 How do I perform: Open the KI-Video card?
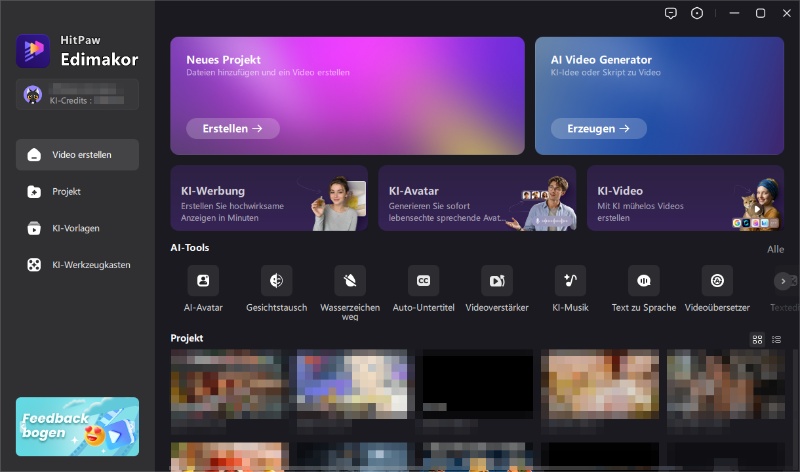(685, 198)
